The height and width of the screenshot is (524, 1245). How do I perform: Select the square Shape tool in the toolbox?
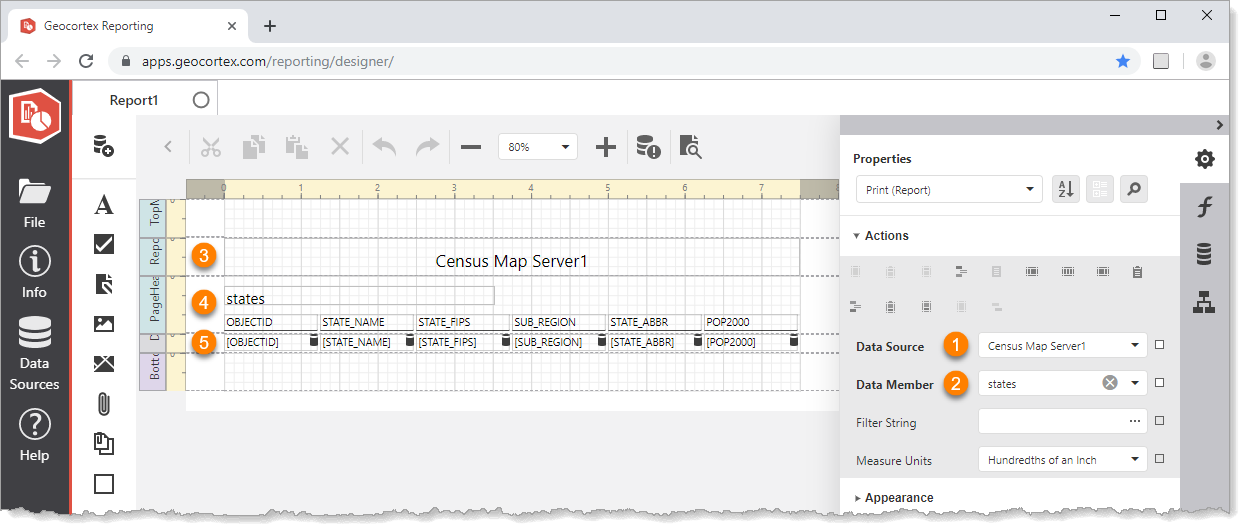point(103,484)
